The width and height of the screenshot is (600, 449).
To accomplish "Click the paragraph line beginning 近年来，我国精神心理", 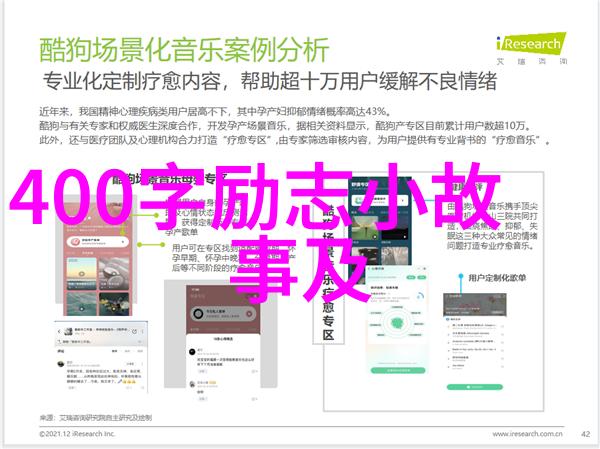I will click(x=216, y=111).
